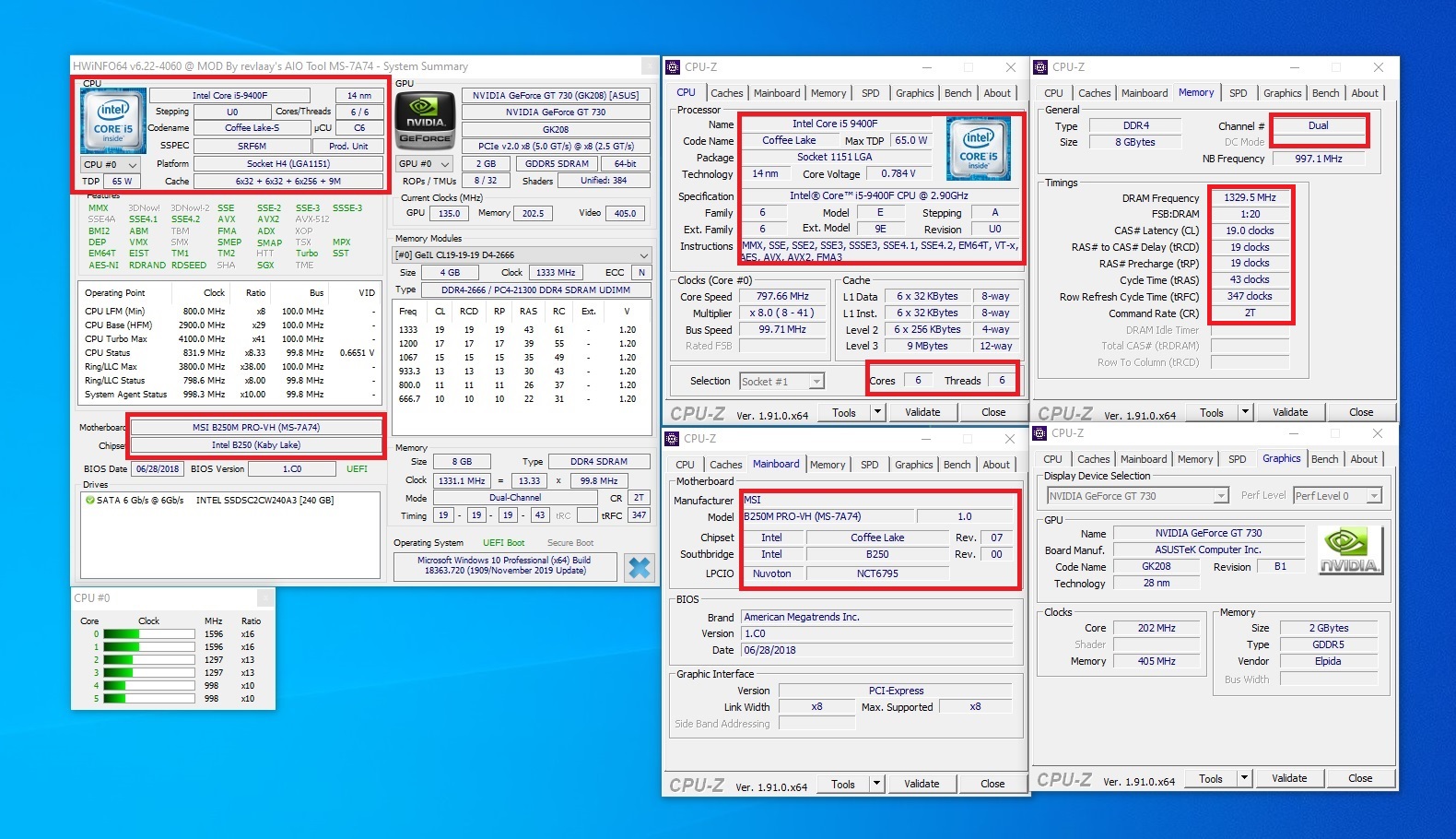Screen dimensions: 1456x839
Task: Click Close in the CPU-Z Motherboard window
Action: point(992,784)
